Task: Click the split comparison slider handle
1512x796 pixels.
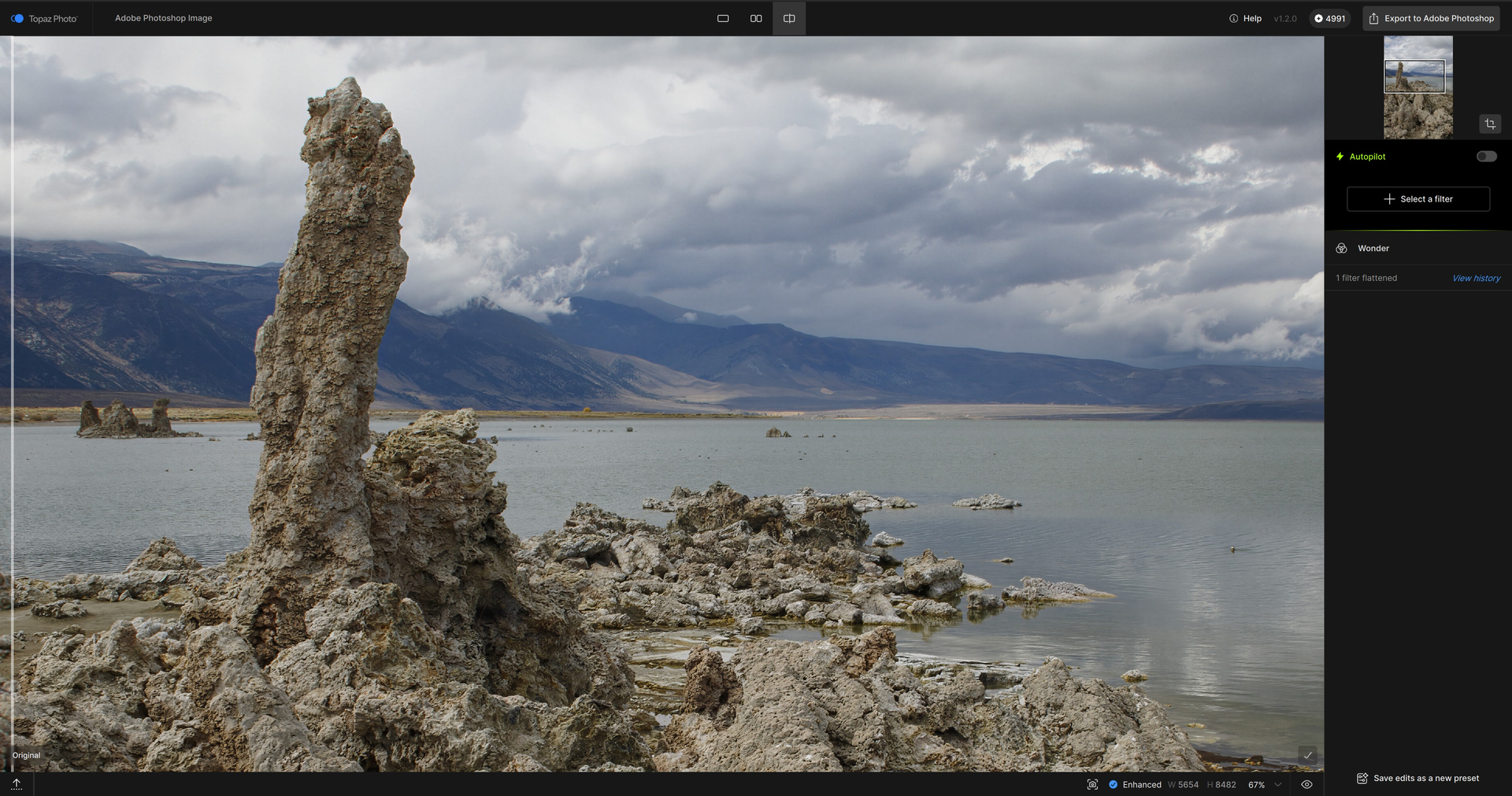Action: pyautogui.click(x=12, y=402)
